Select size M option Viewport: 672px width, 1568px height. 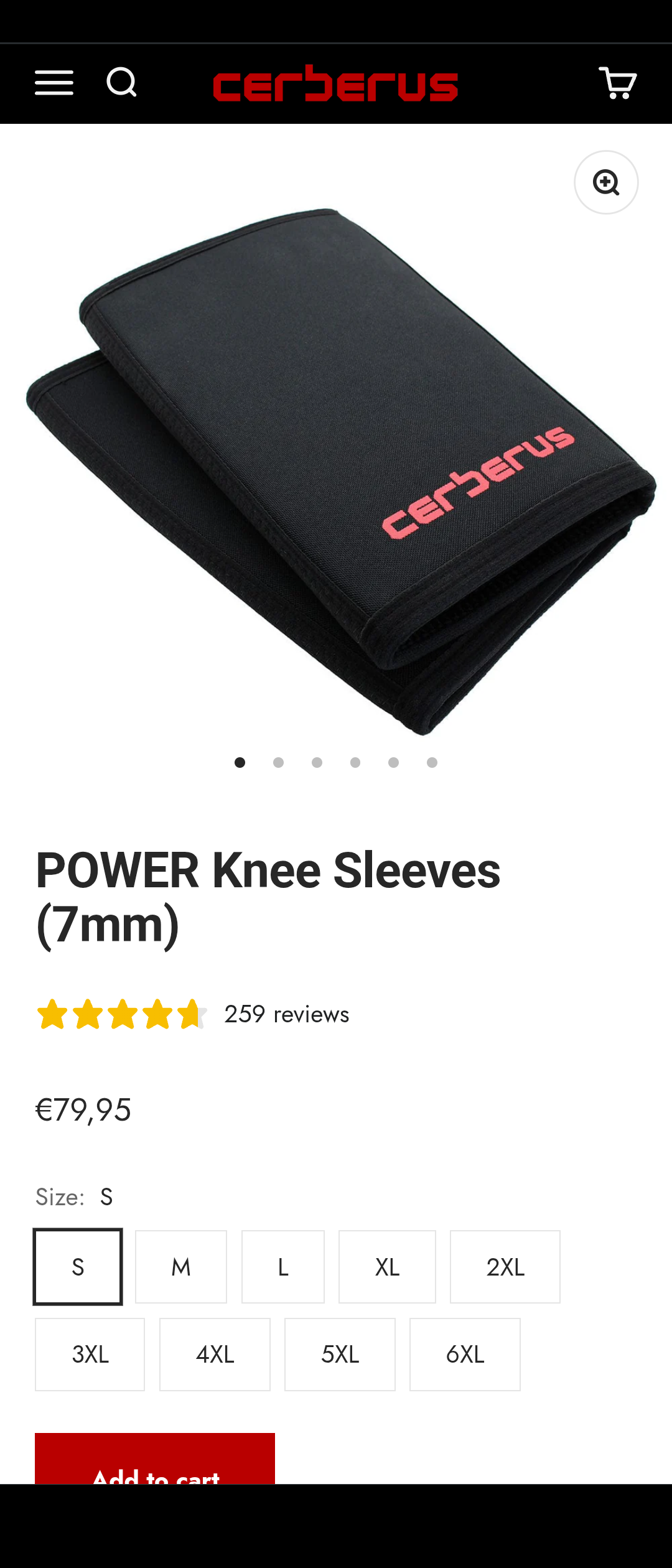181,1267
